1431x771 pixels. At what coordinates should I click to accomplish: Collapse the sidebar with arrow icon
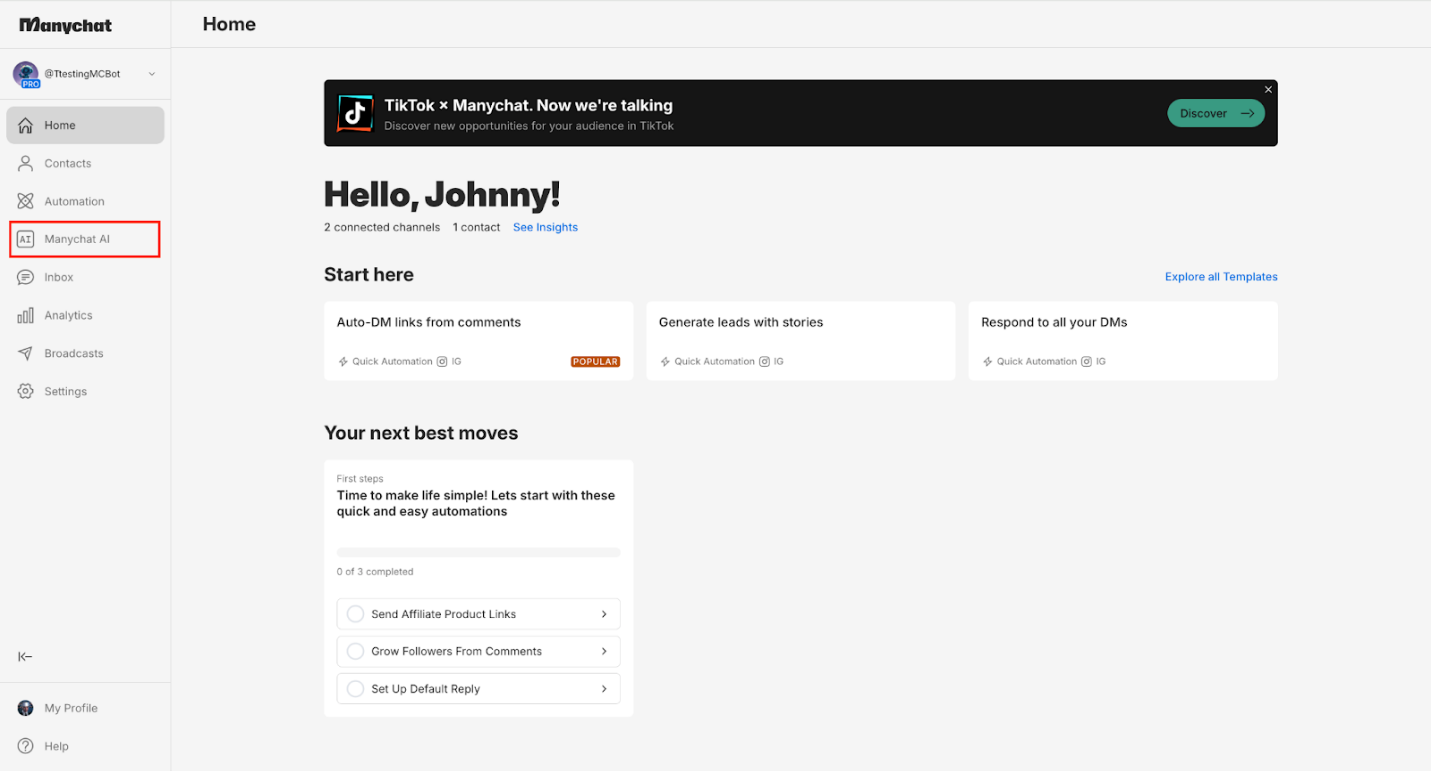tap(26, 656)
